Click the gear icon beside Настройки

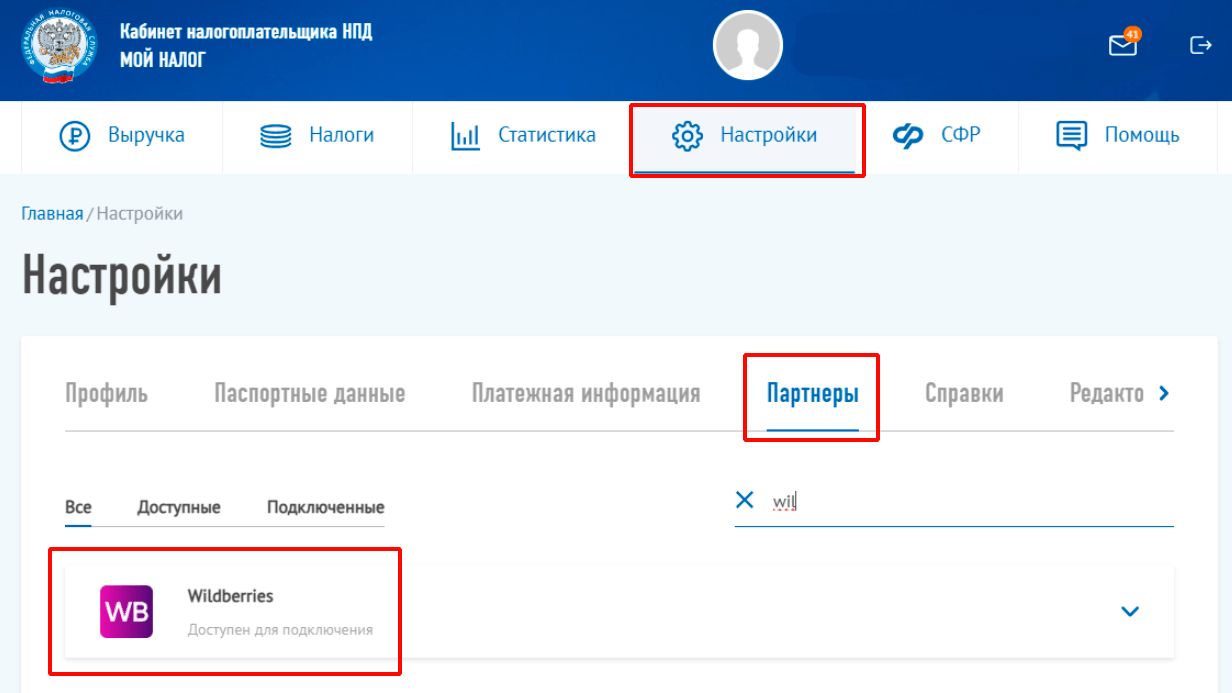[687, 136]
